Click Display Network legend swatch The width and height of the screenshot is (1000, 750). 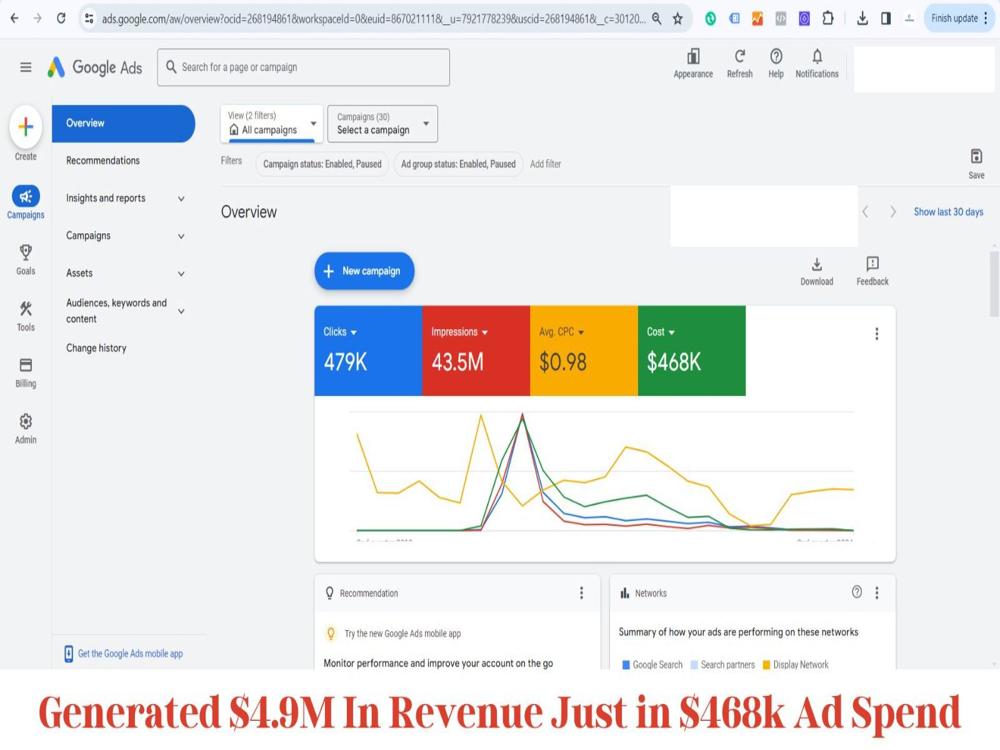[x=767, y=665]
